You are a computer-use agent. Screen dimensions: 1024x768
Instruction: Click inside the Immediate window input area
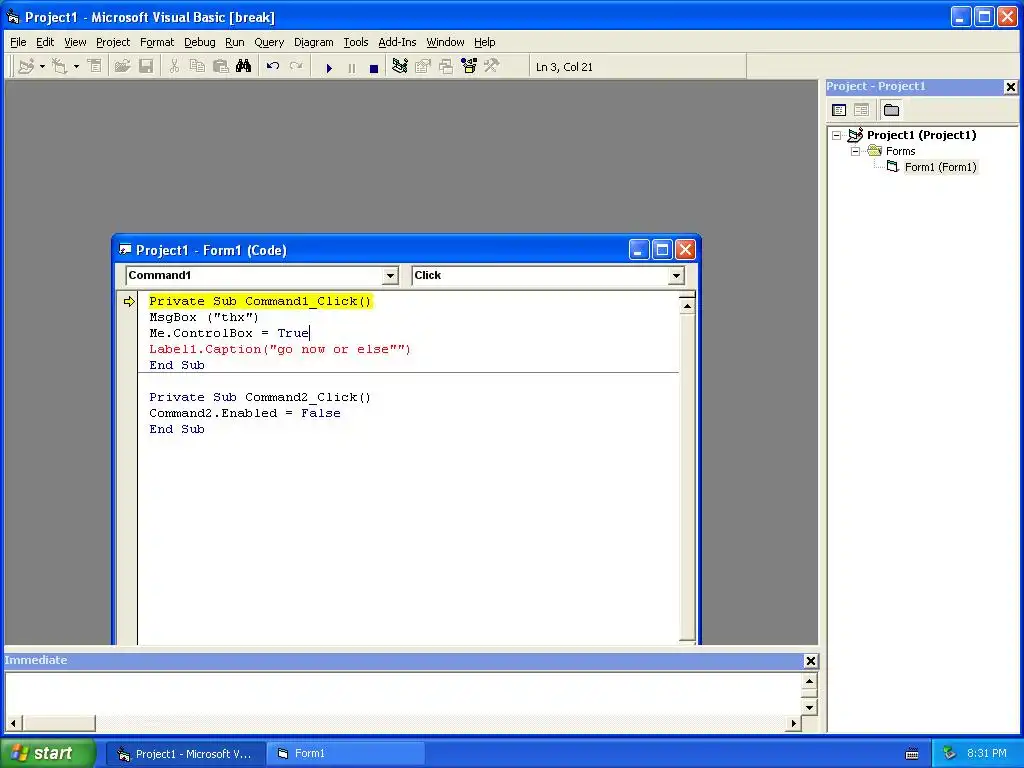pos(403,694)
